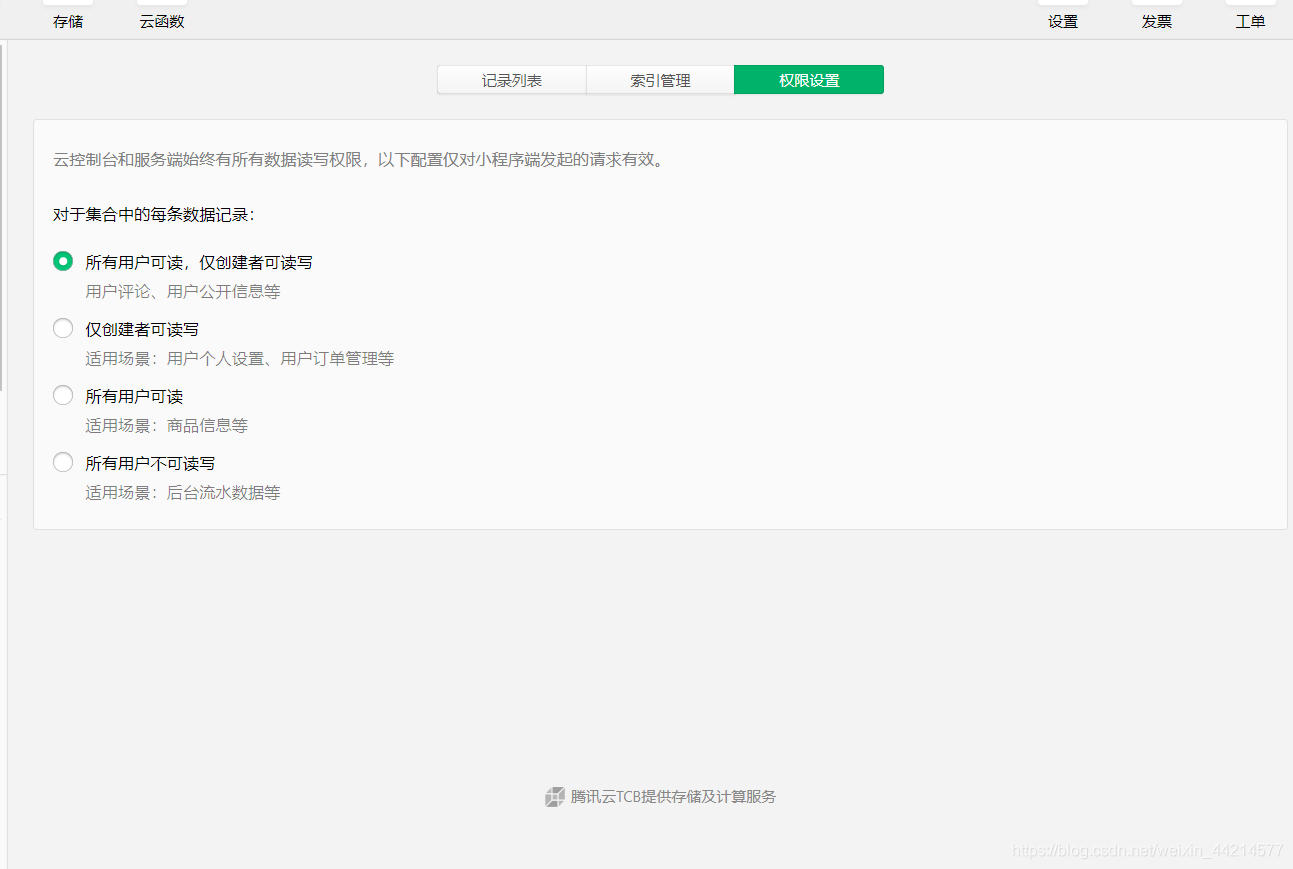
Task: Click the 腾讯云TCB提供存储及计算服务 footer text
Action: click(x=672, y=797)
